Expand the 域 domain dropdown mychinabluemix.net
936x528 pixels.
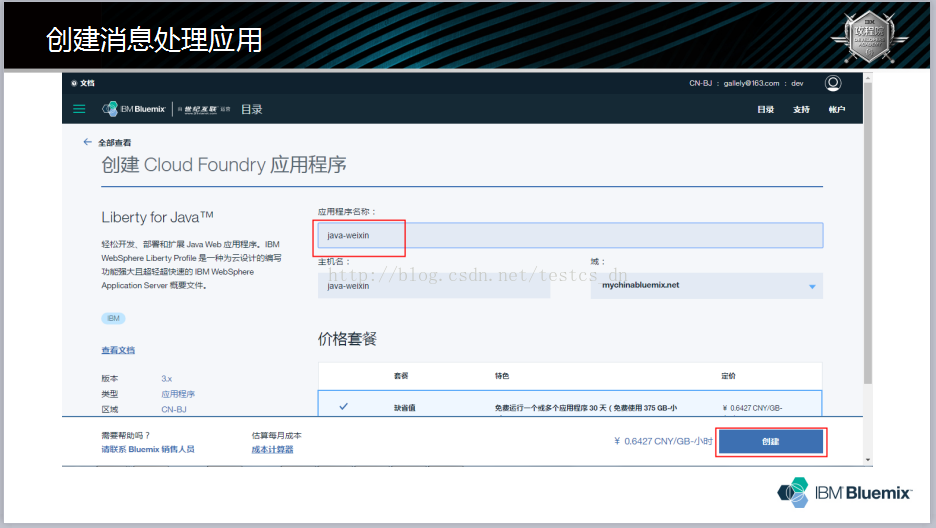tap(707, 286)
